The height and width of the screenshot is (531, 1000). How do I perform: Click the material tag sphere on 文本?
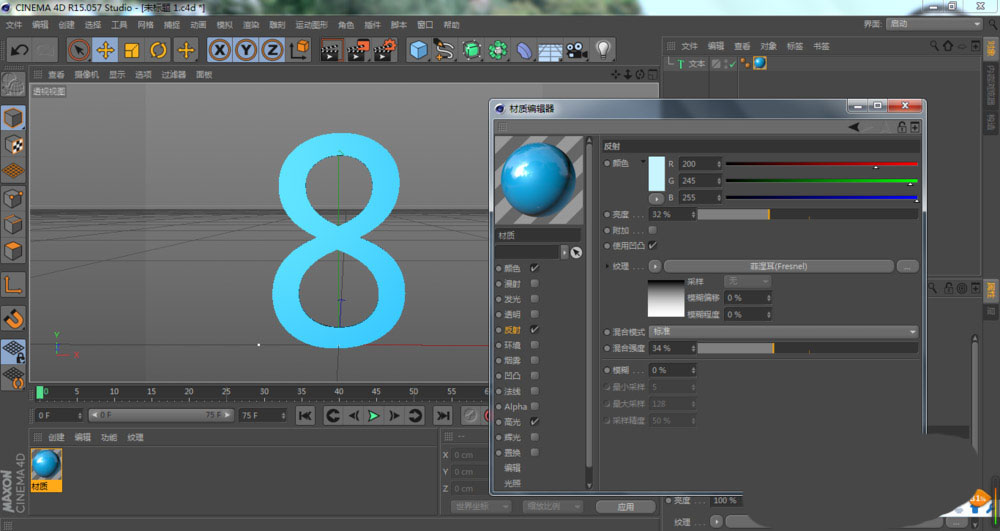click(760, 63)
